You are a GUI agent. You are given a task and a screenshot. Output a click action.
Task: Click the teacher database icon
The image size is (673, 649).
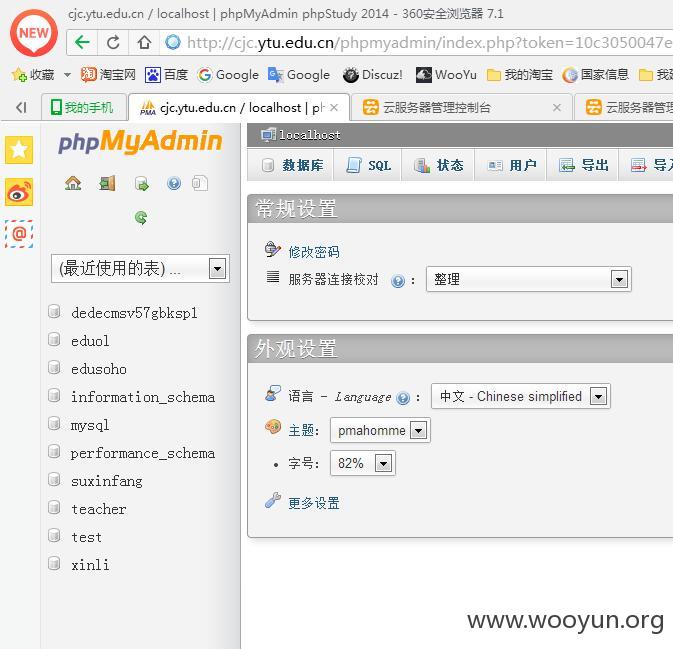coord(54,507)
